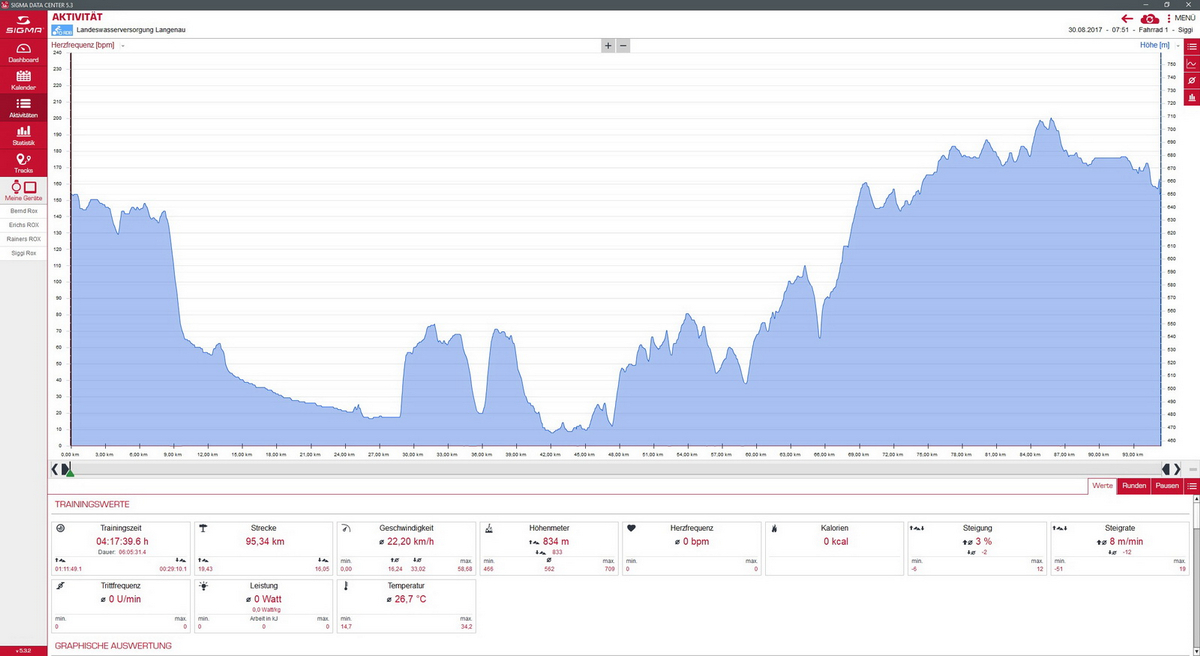Click the cloud sync icon
Screen dimensions: 1200x656
tap(1150, 18)
